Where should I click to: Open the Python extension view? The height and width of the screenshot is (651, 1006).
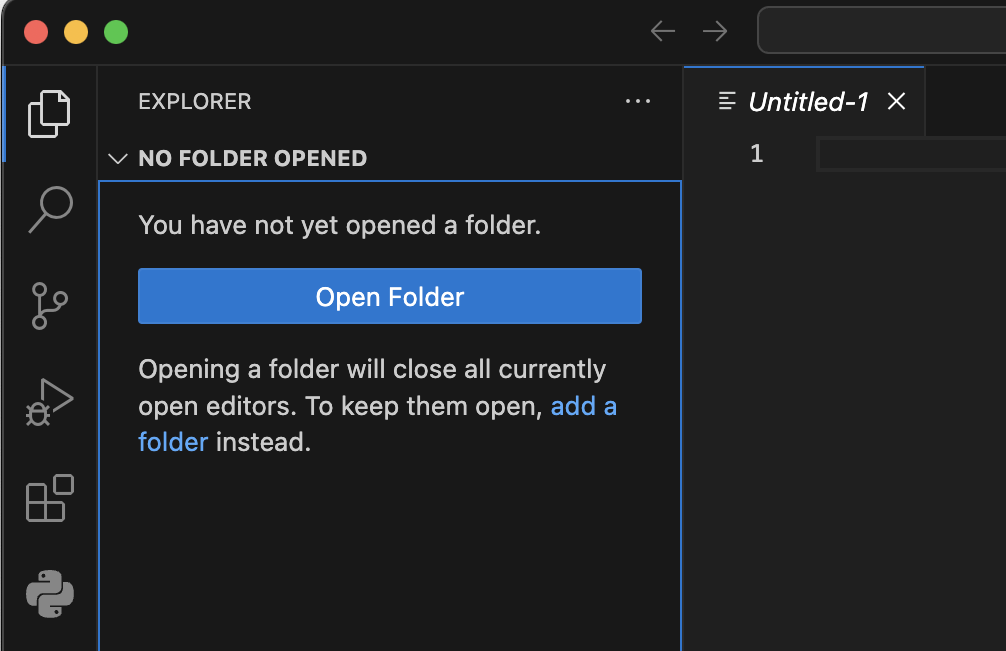(49, 594)
